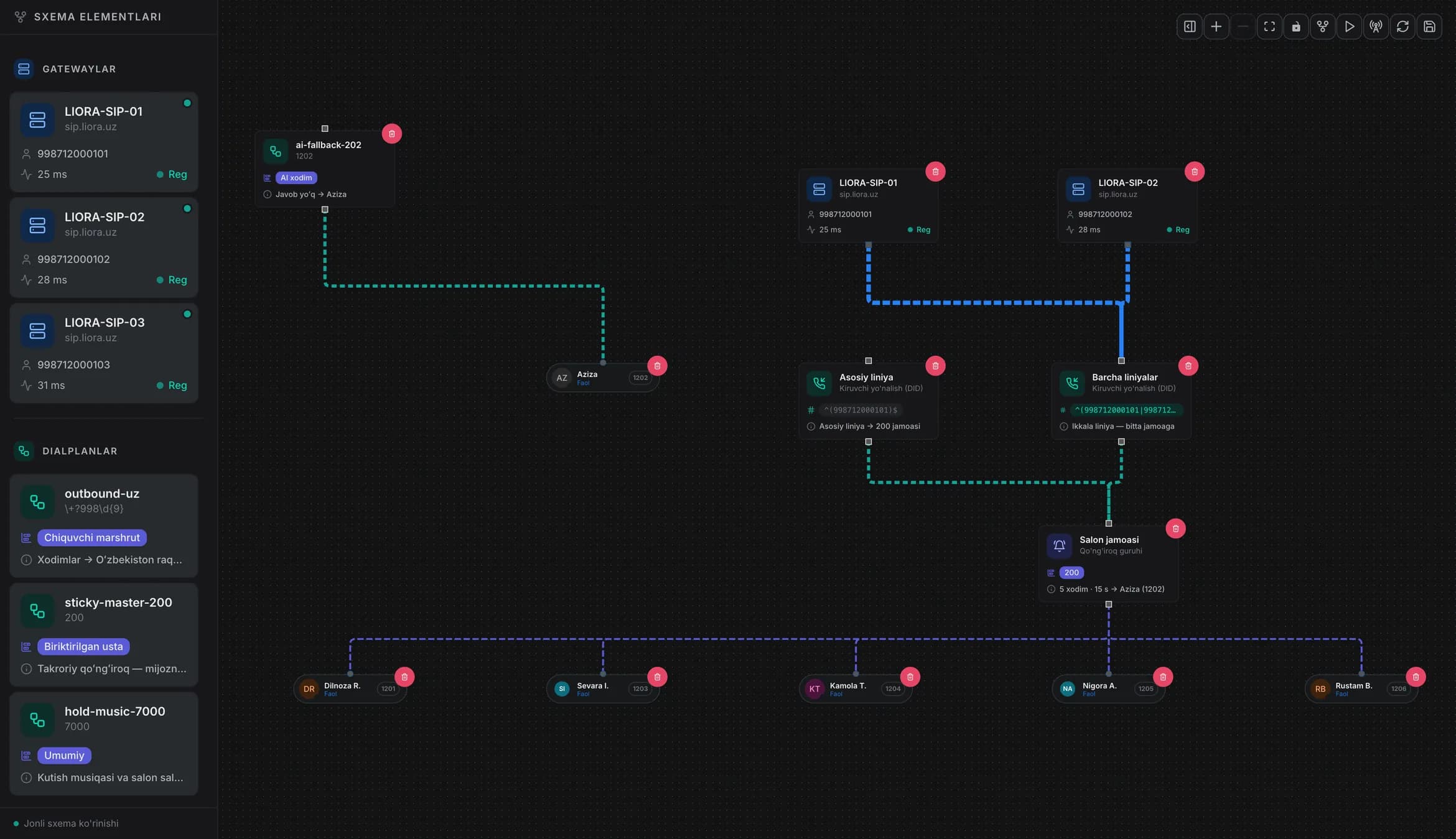Select LIORA-SIP-01 gateway card in sidebar
1456x839 pixels.
point(104,142)
